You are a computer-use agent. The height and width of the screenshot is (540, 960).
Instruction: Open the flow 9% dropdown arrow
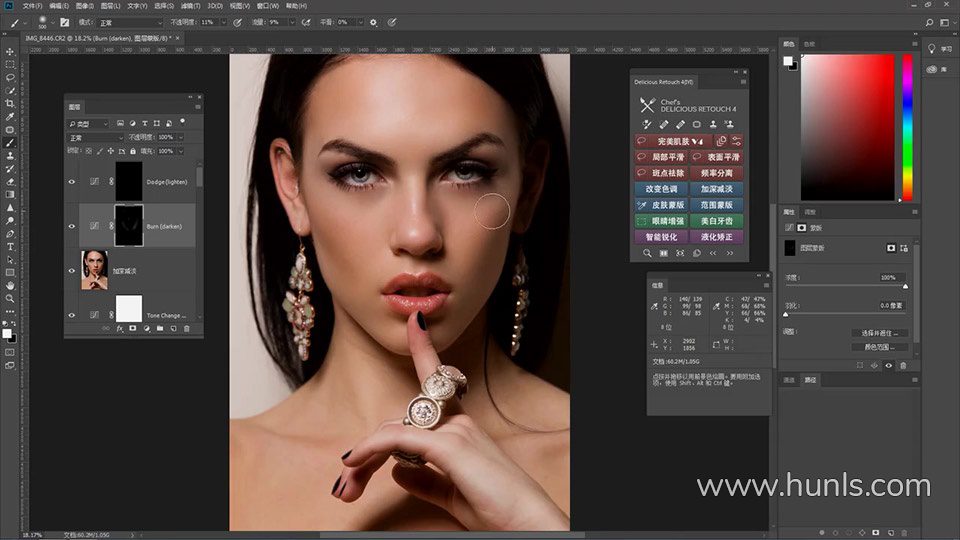(x=292, y=23)
